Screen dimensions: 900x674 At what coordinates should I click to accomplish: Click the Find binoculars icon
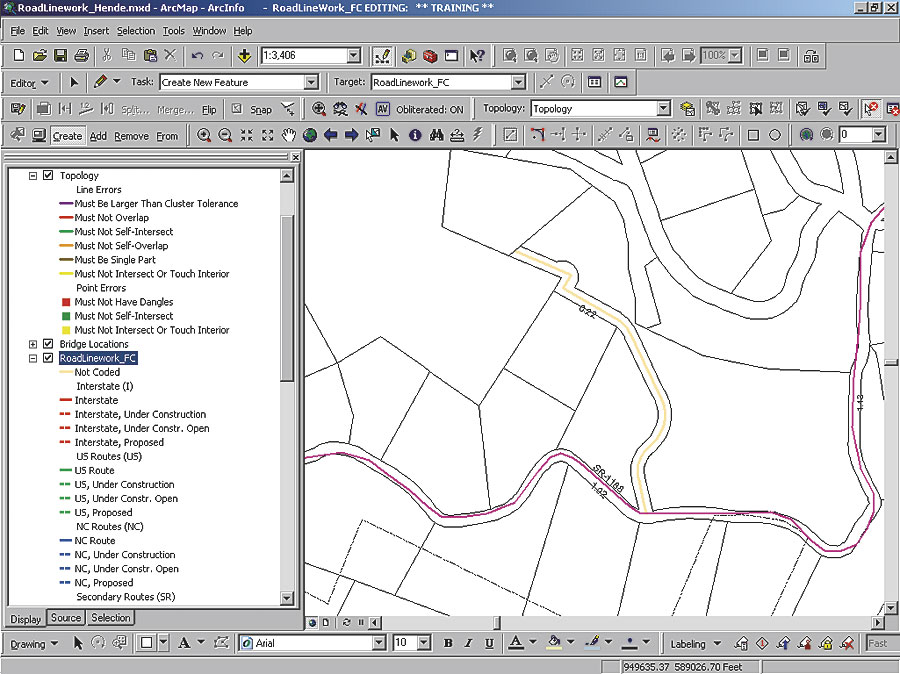click(435, 135)
